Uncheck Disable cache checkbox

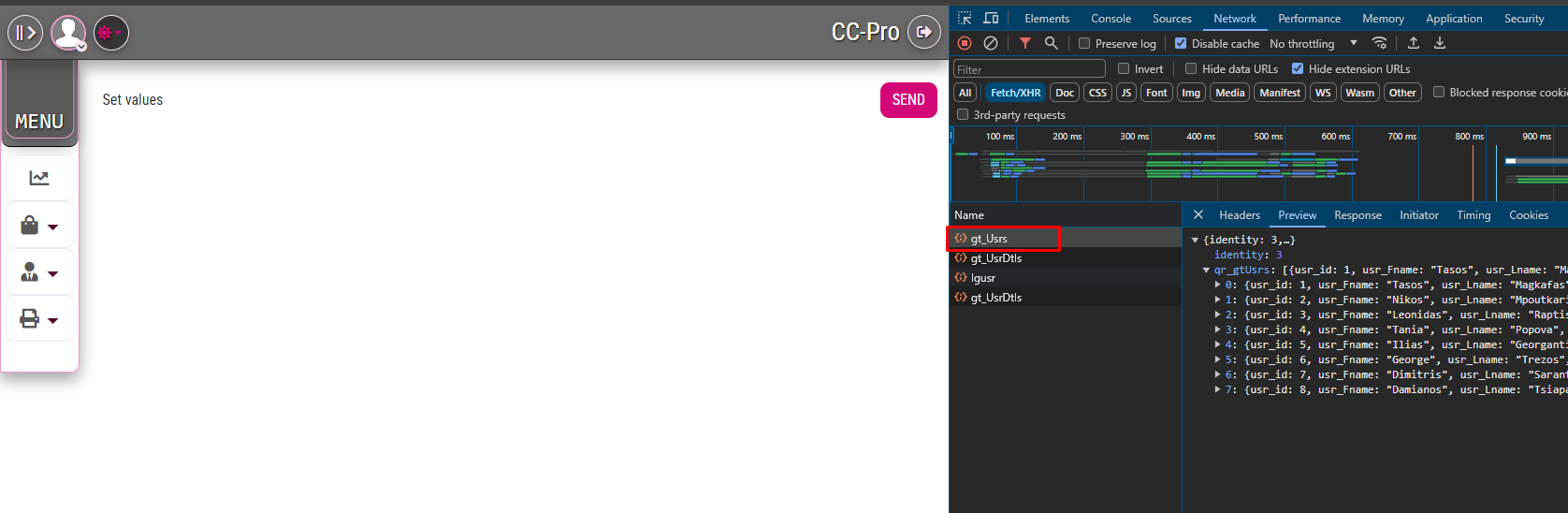[x=1181, y=43]
